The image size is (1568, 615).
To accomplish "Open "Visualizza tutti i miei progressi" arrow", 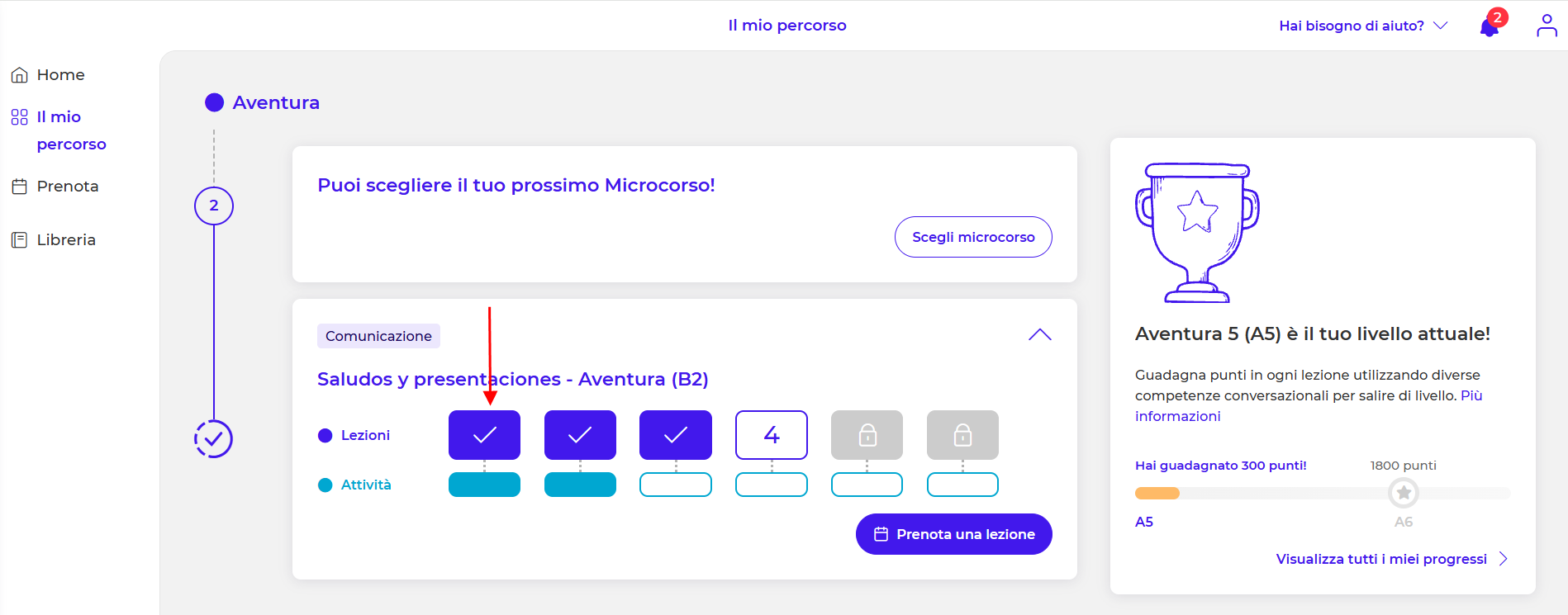I will coord(1503,559).
